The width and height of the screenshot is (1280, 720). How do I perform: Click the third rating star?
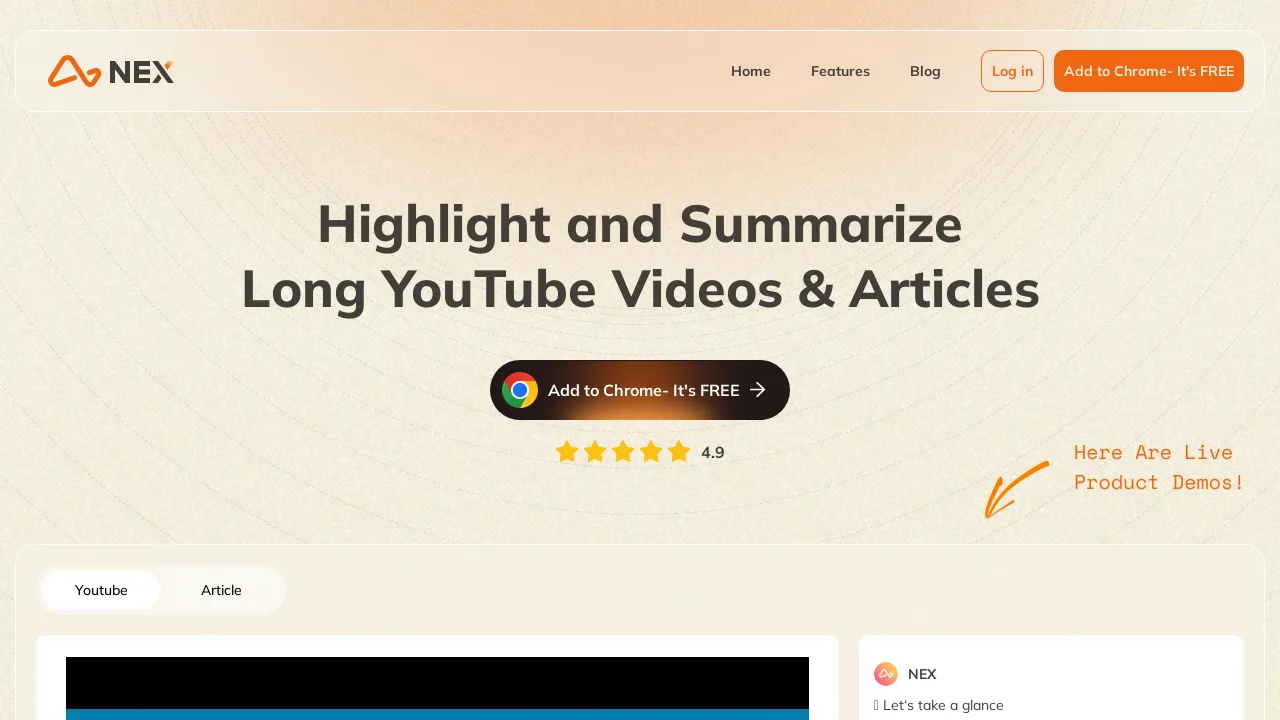click(623, 452)
